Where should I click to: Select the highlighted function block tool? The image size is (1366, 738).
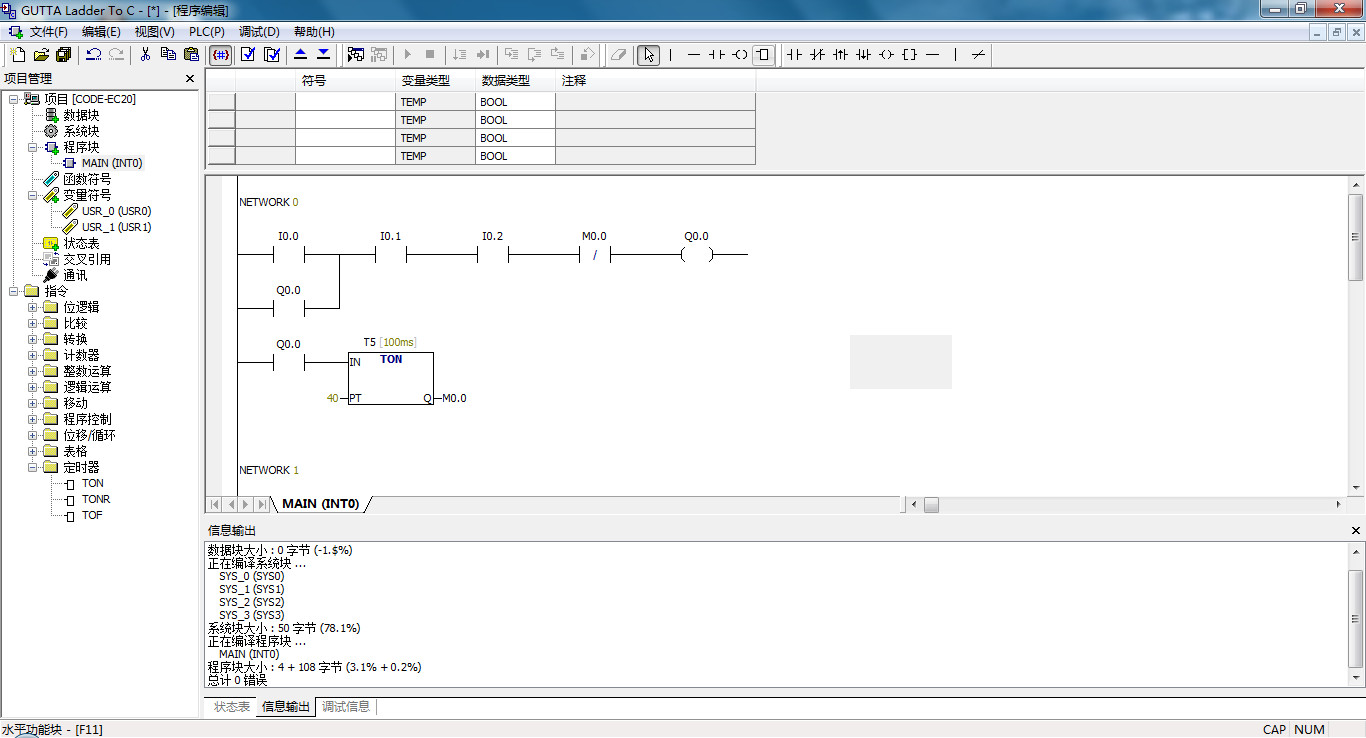763,54
